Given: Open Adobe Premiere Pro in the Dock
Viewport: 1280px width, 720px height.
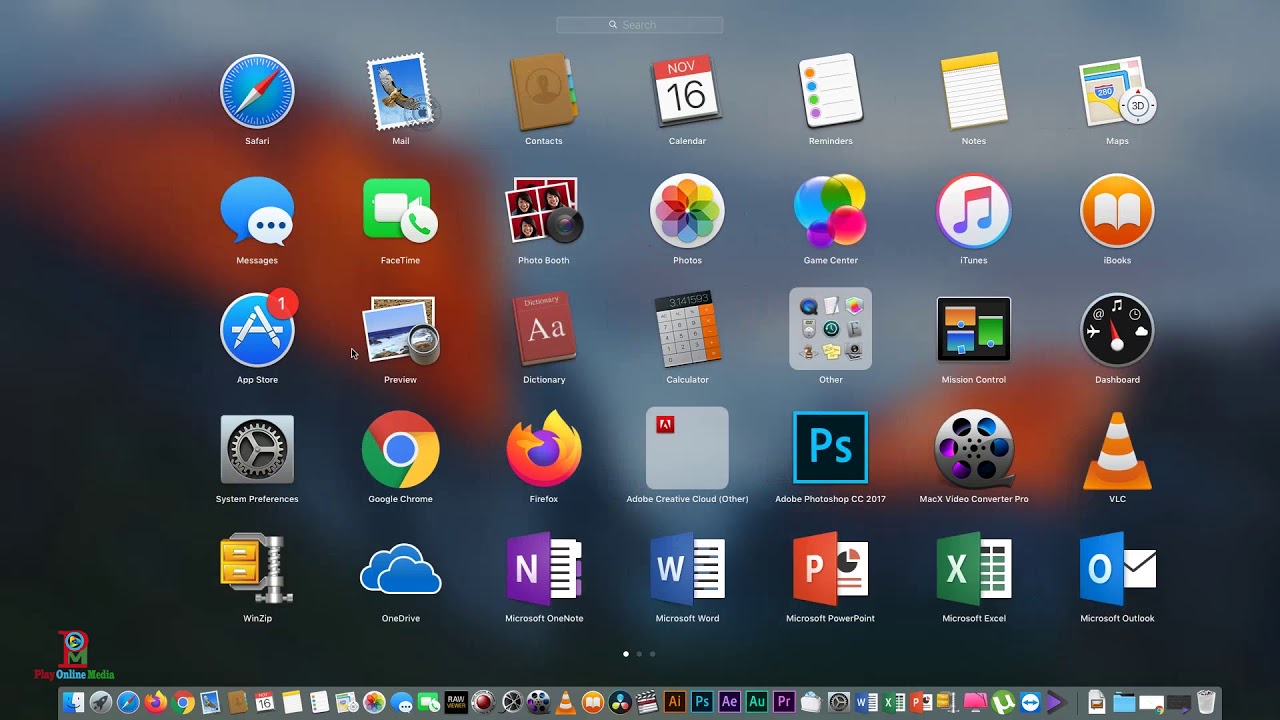Looking at the screenshot, I should pos(784,702).
